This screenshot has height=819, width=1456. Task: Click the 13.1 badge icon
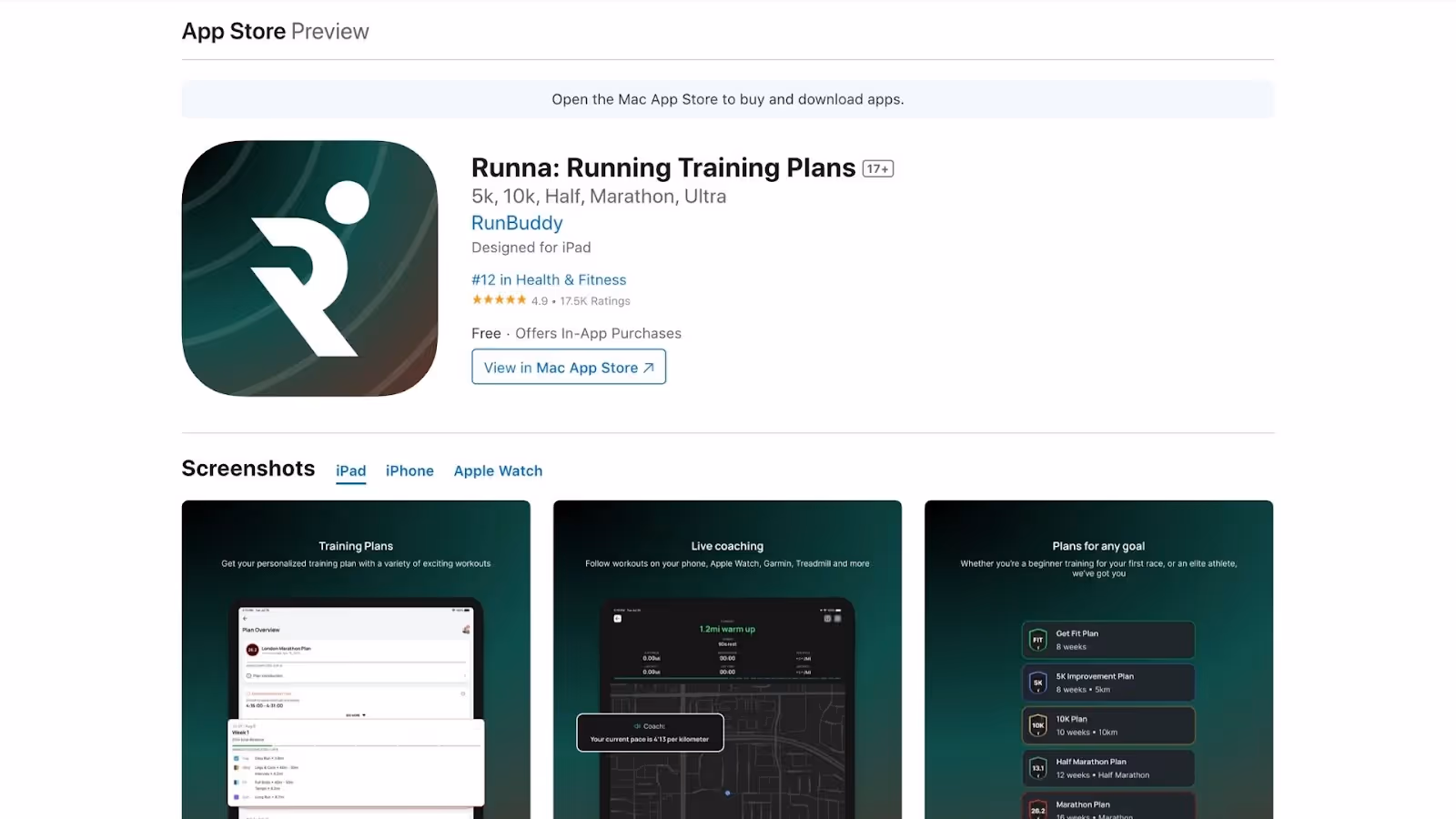tap(1037, 768)
